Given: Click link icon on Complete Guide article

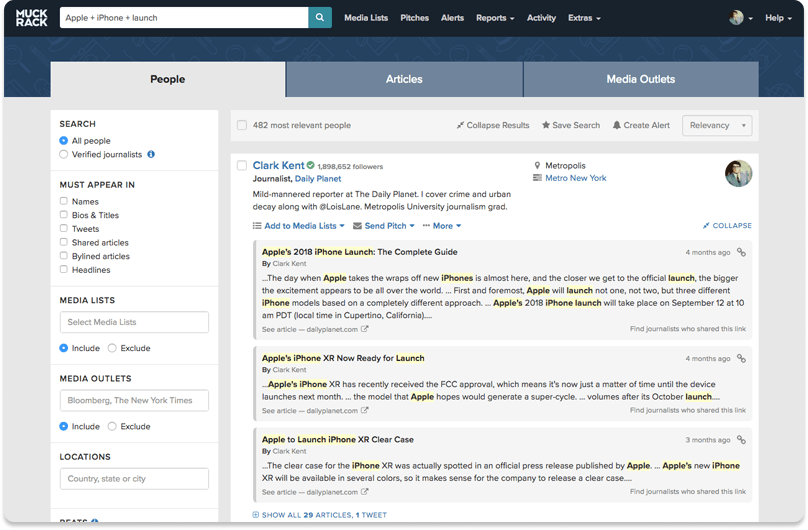Looking at the screenshot, I should (741, 253).
